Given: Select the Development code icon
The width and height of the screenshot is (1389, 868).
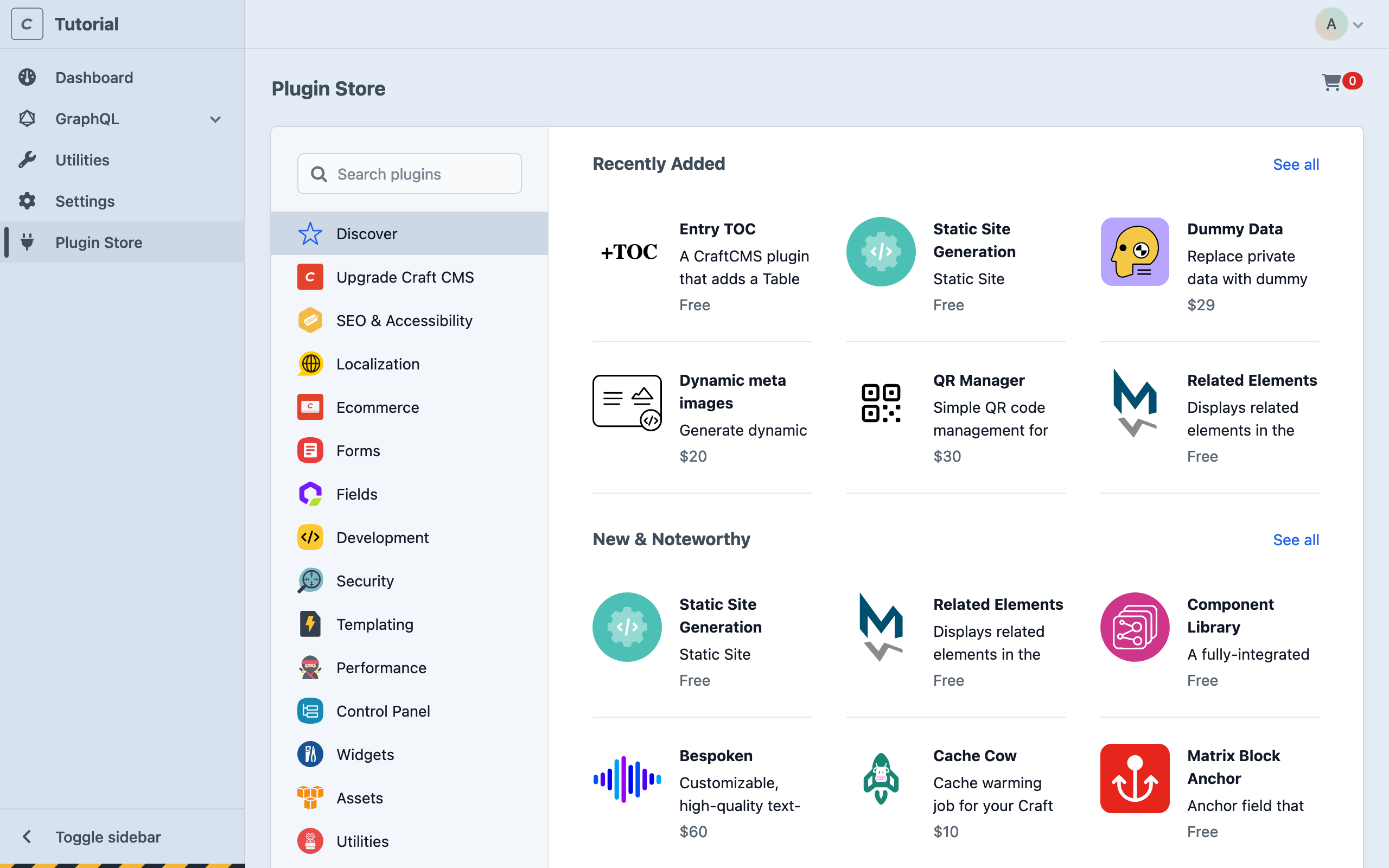Looking at the screenshot, I should [x=310, y=537].
